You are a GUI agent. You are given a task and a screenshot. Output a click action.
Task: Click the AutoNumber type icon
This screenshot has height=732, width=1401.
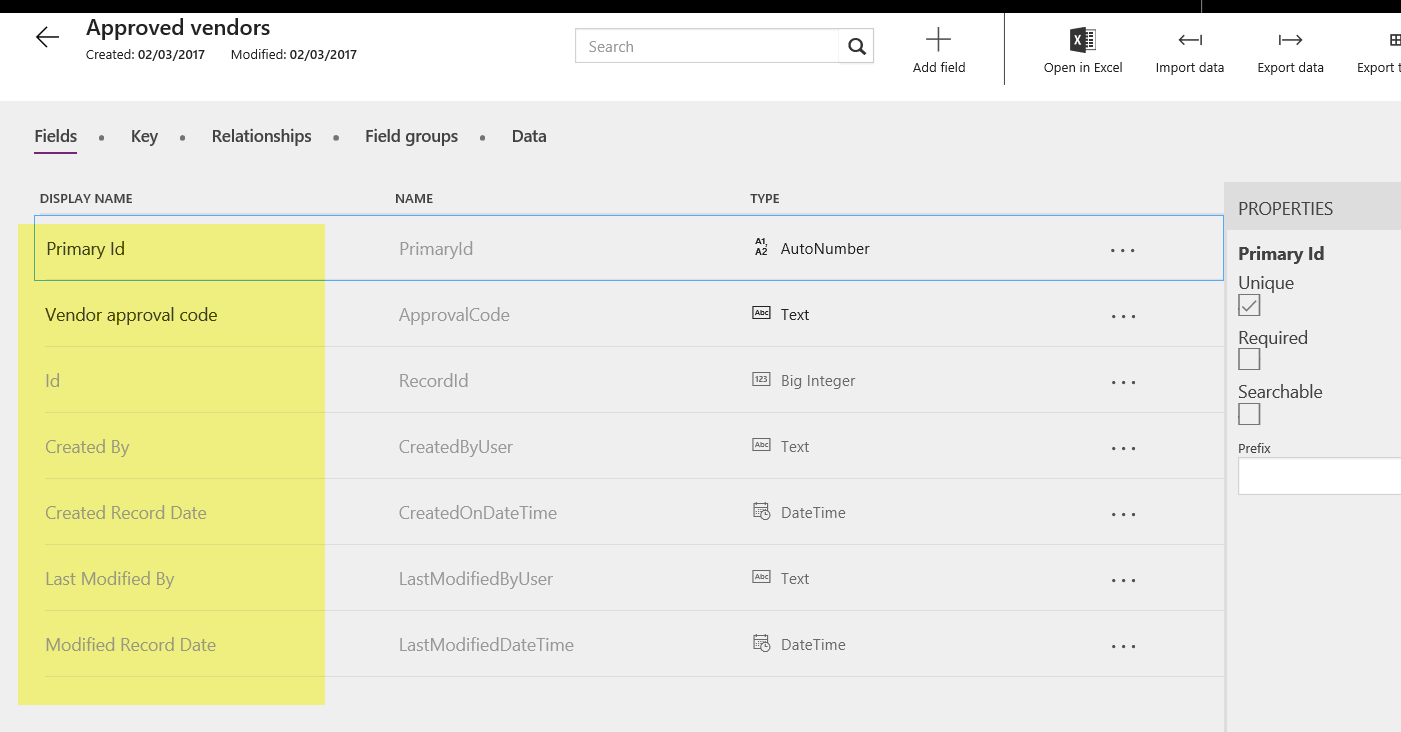(x=761, y=248)
